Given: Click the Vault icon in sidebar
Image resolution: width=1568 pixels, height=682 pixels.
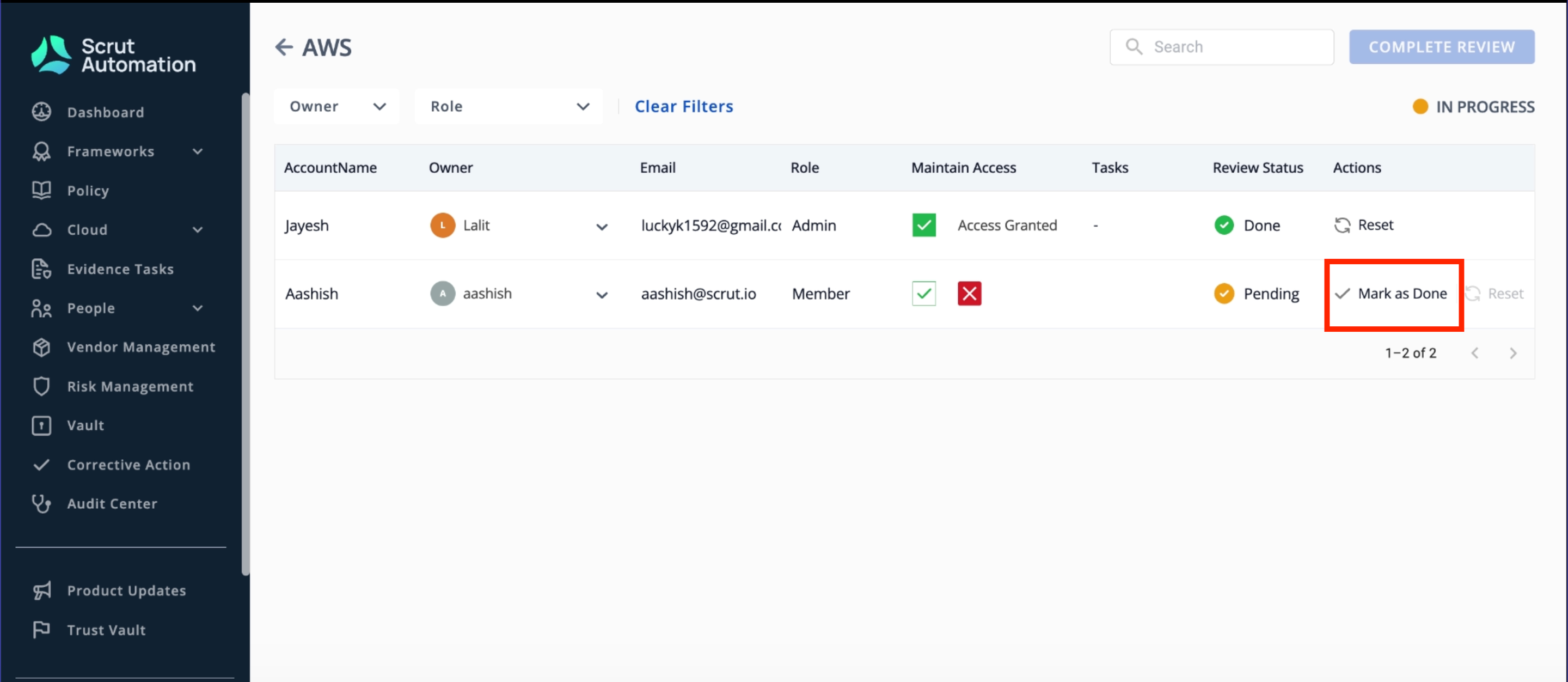Looking at the screenshot, I should click(41, 425).
